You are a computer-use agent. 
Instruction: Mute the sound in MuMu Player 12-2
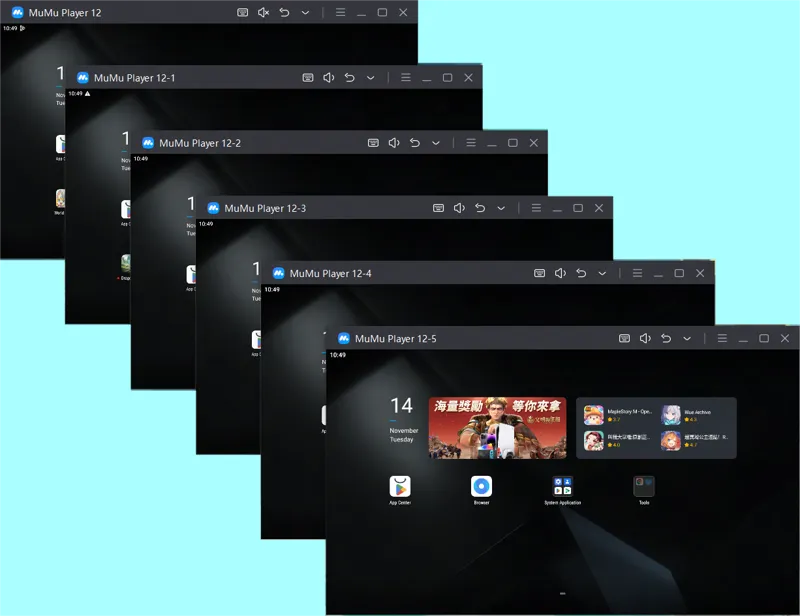(x=394, y=143)
